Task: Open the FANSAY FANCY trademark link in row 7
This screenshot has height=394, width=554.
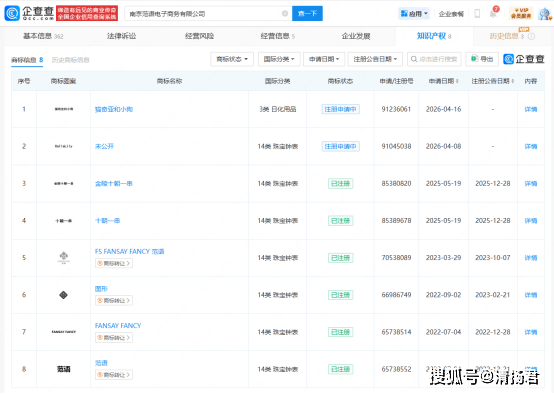Action: point(118,326)
